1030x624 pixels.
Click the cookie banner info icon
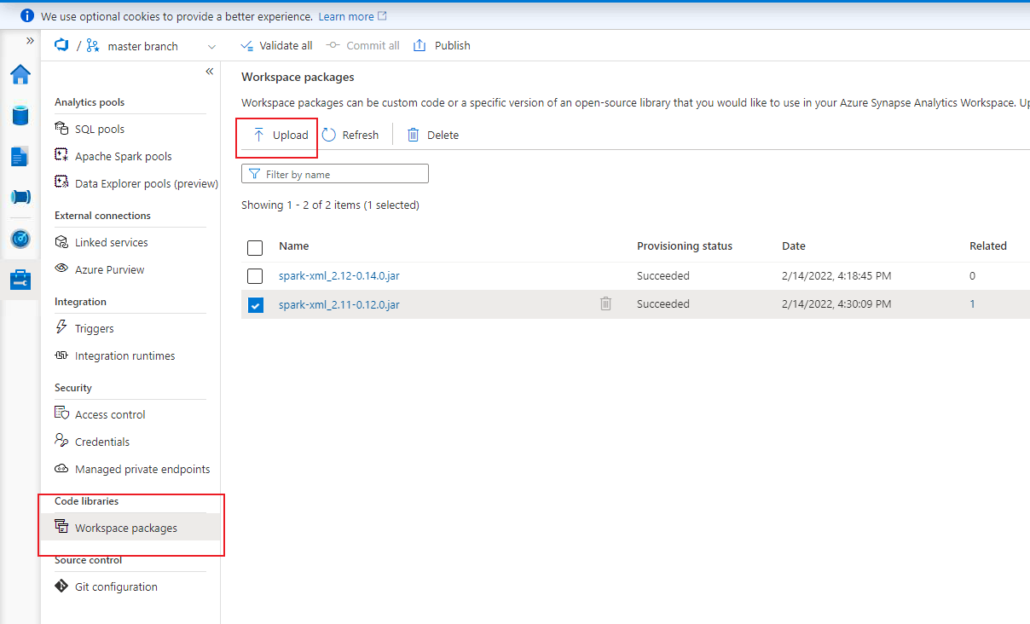27,16
